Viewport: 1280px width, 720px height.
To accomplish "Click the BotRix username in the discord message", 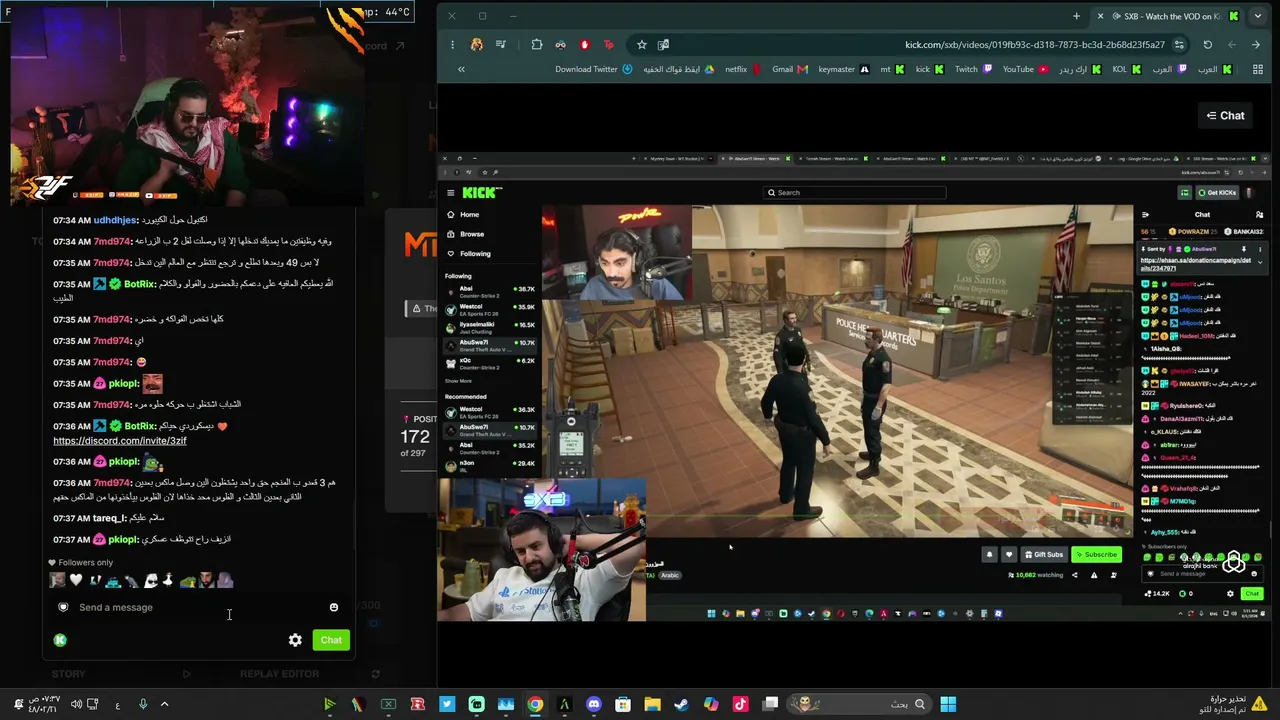I will (x=140, y=426).
